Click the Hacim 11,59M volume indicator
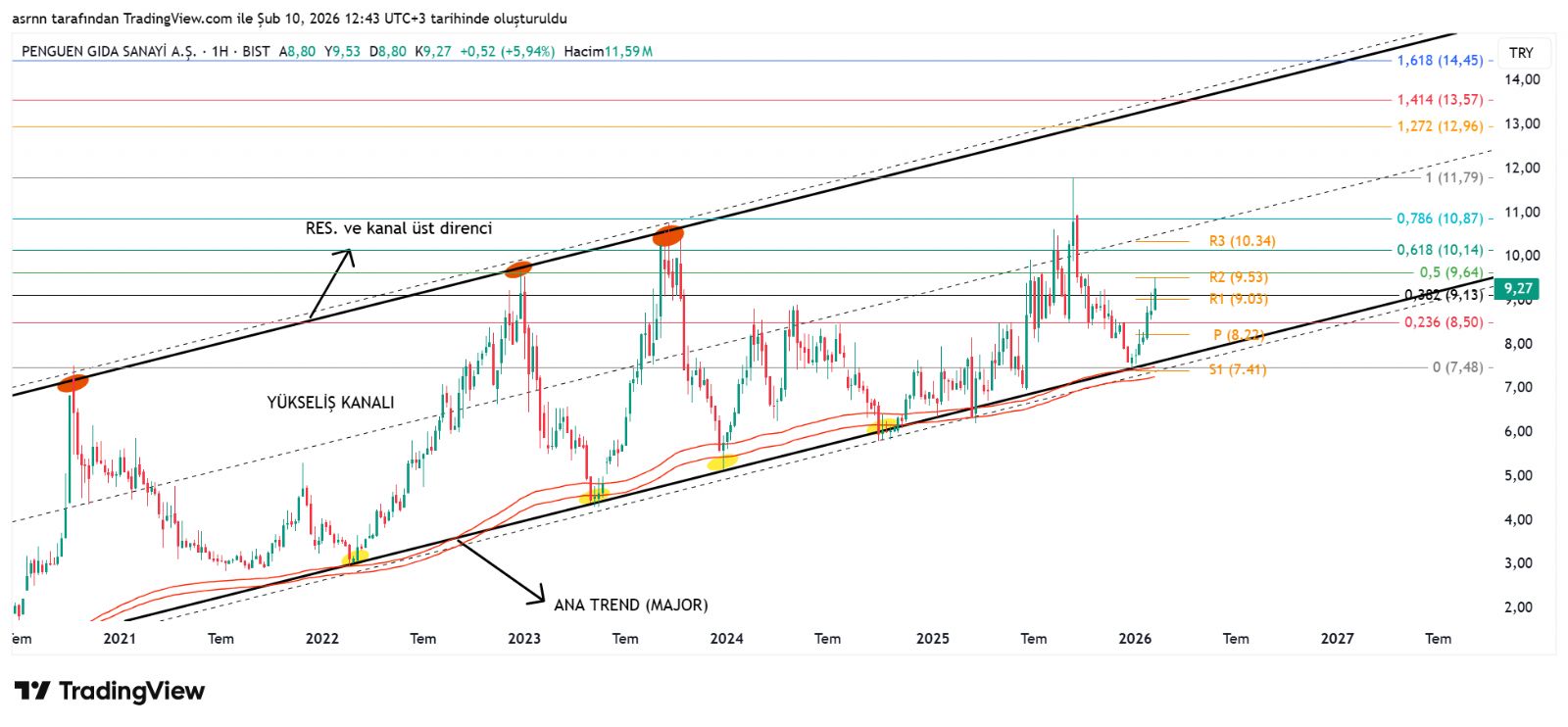 608,51
